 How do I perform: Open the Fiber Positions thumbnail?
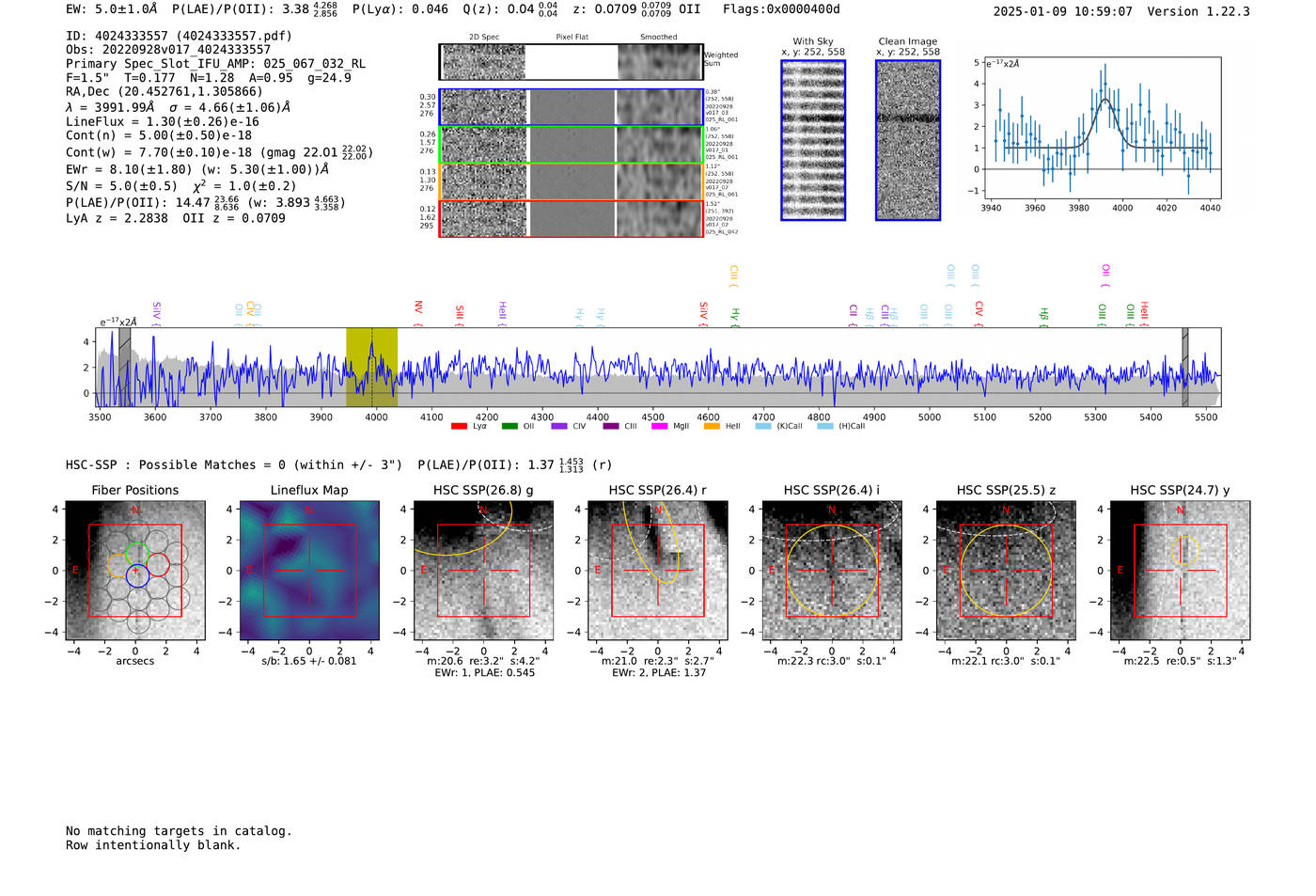135,571
